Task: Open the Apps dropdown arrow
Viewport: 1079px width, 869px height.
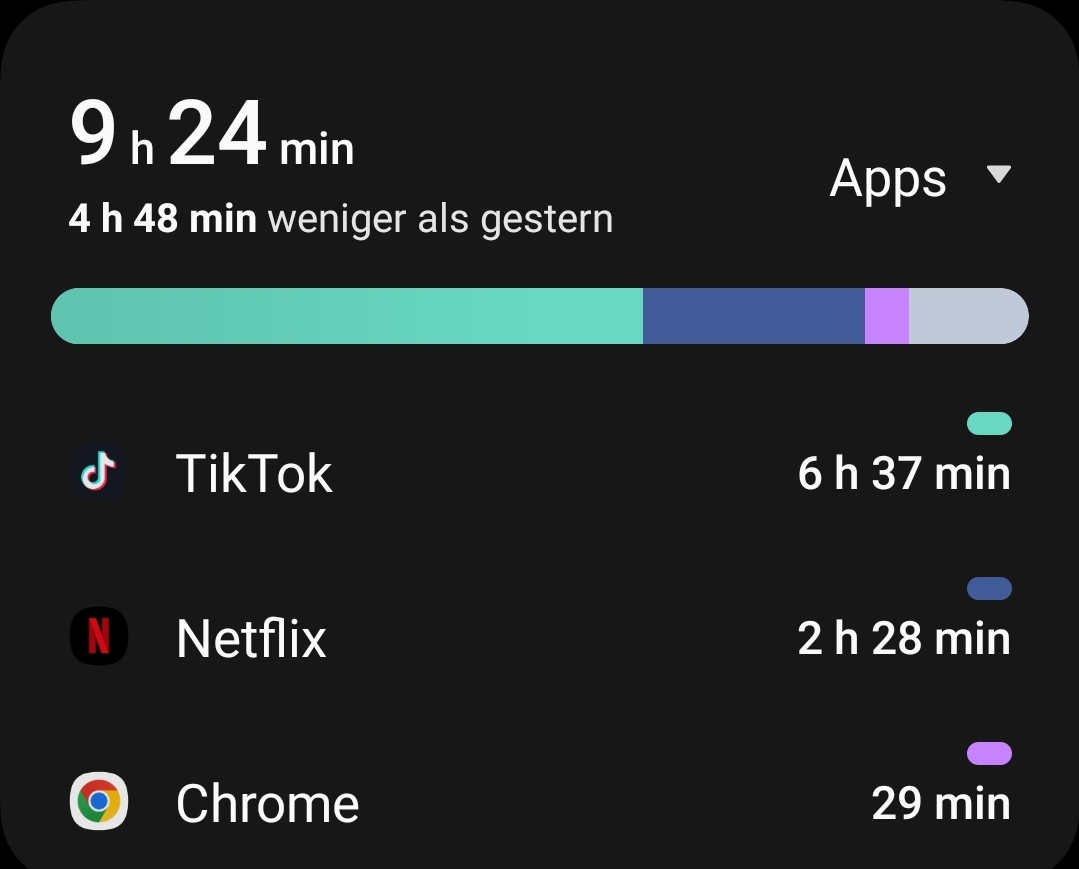Action: 998,174
